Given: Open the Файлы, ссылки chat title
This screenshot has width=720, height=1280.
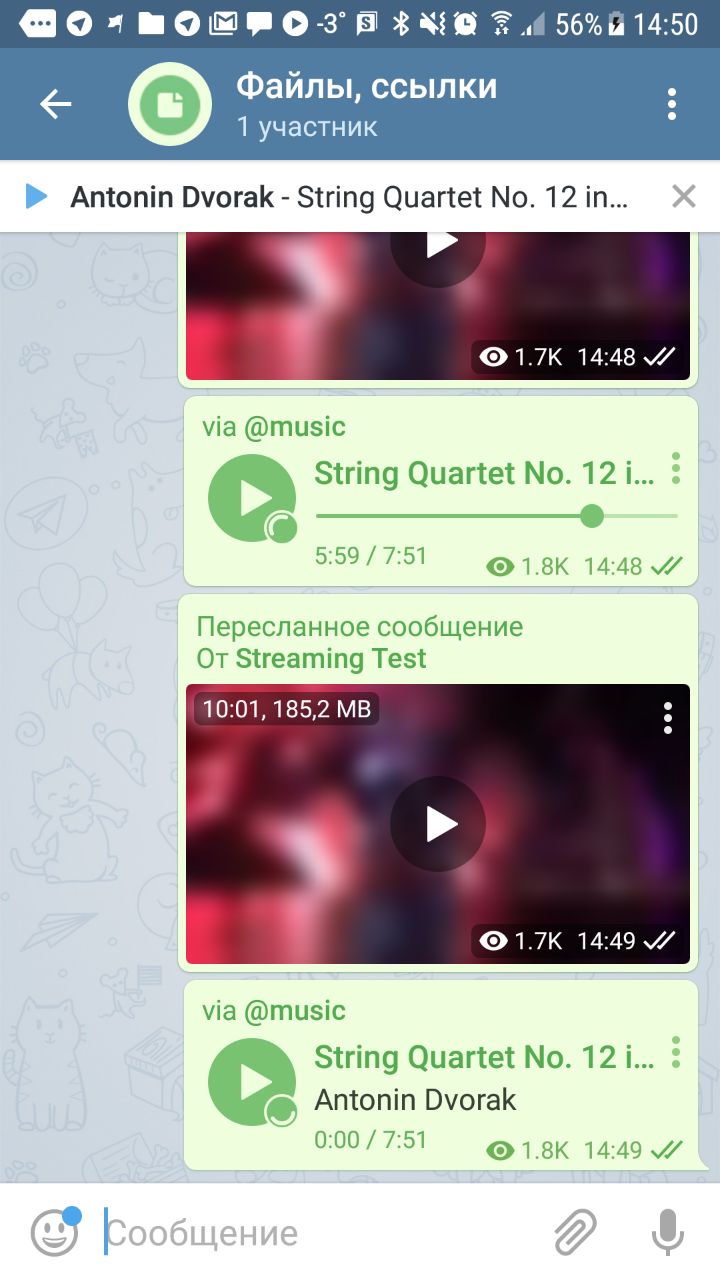Looking at the screenshot, I should 366,87.
